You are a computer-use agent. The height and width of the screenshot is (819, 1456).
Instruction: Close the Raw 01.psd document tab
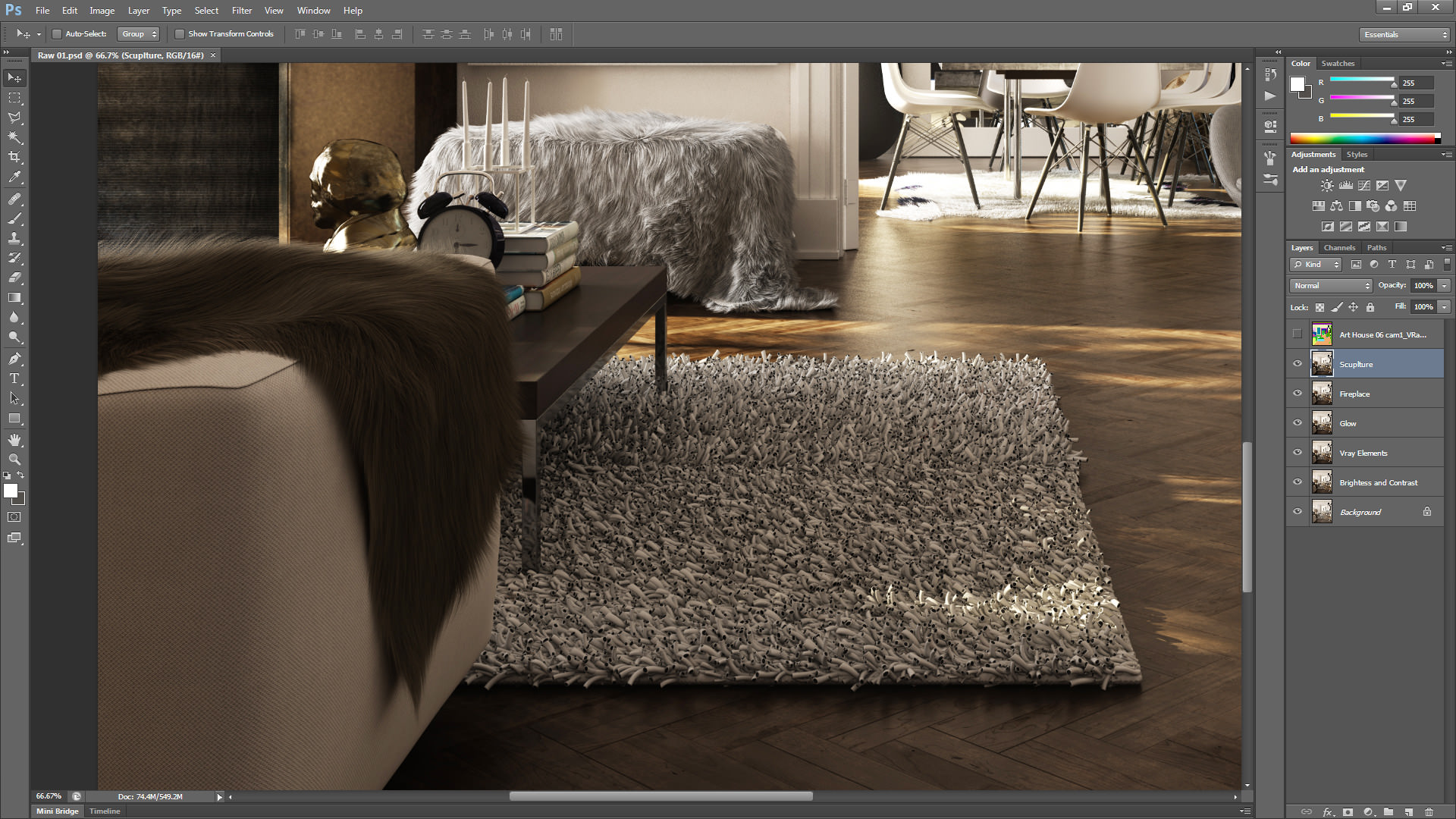(213, 55)
